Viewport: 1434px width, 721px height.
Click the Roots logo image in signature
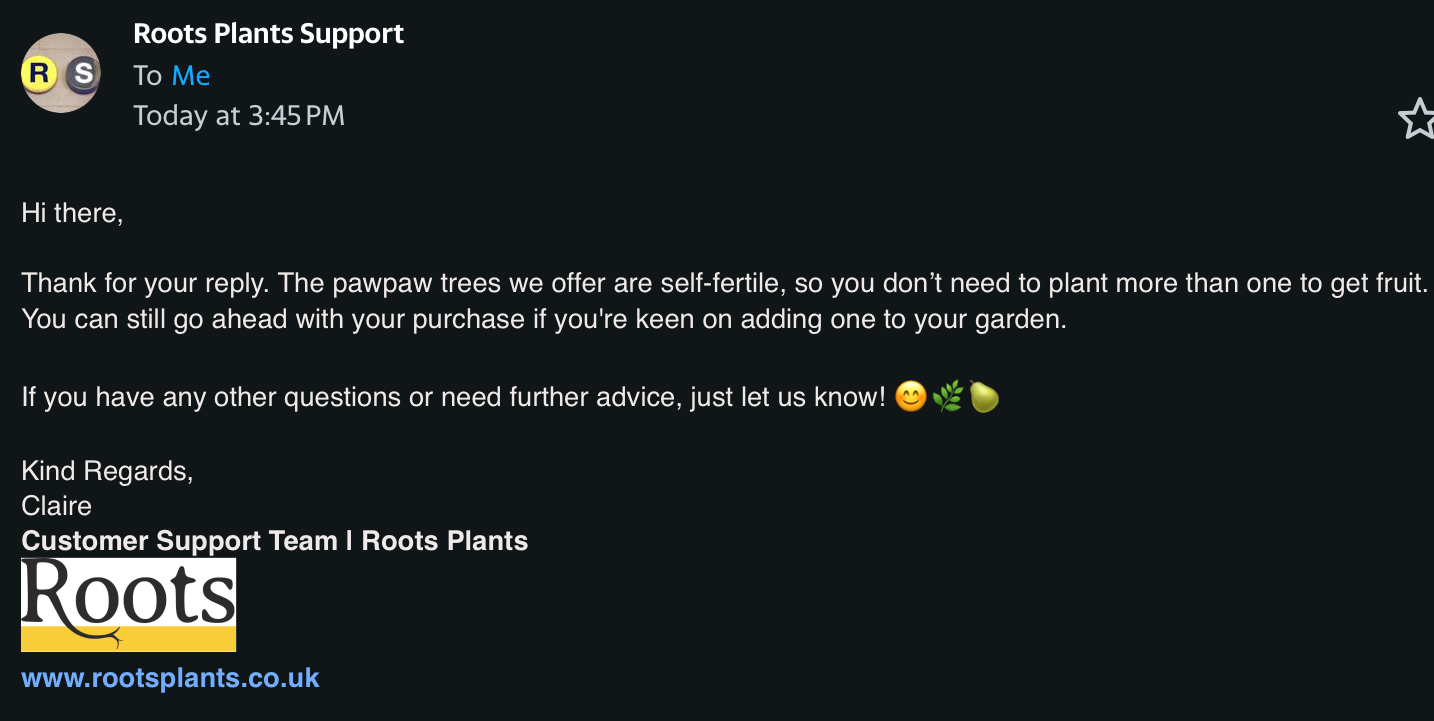[x=128, y=605]
